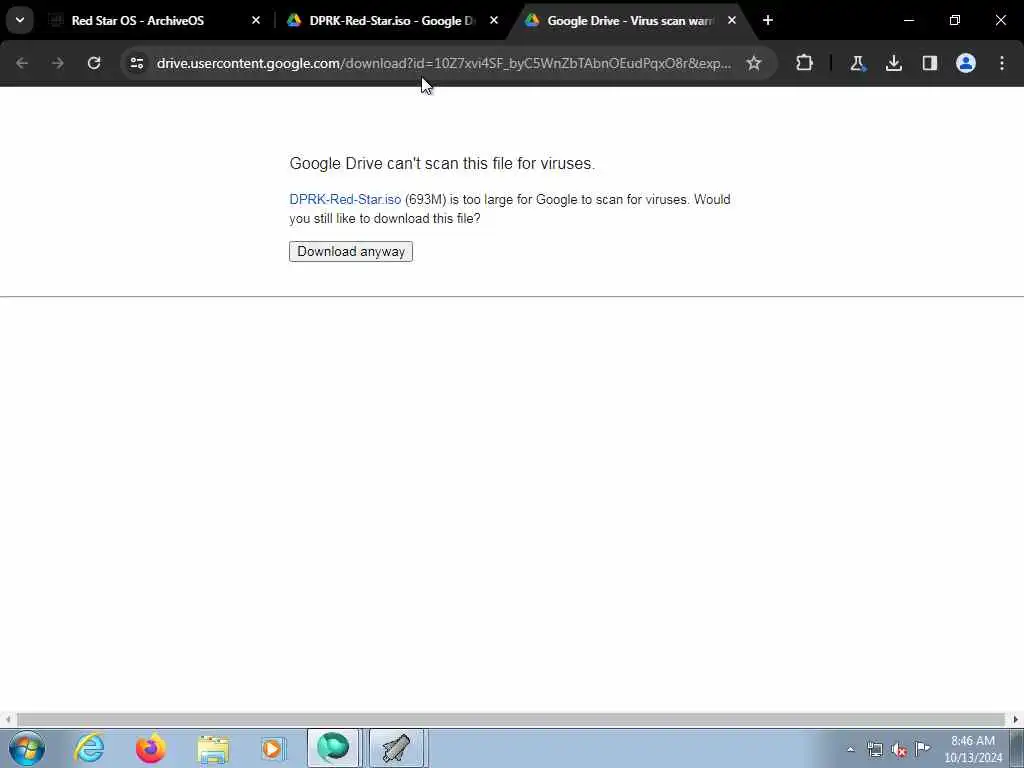Click the "can't scan this file" heading
The image size is (1024, 768).
[442, 163]
